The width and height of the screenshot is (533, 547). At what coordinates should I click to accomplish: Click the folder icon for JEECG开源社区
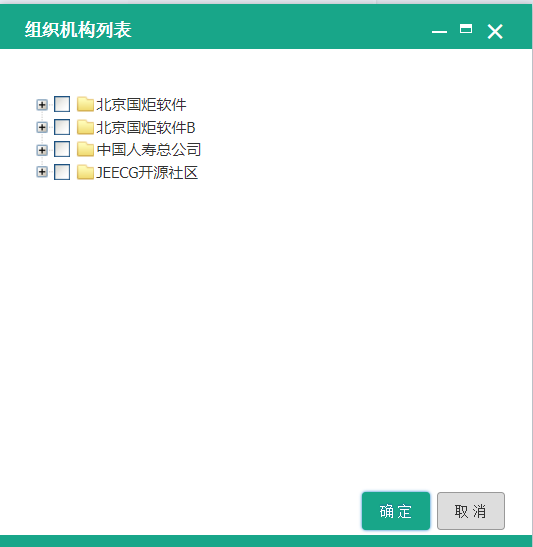coord(85,172)
